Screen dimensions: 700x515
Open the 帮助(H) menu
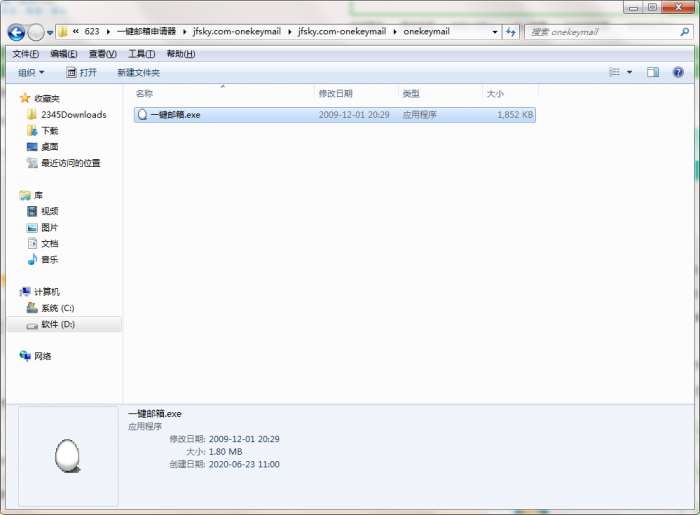pos(180,54)
